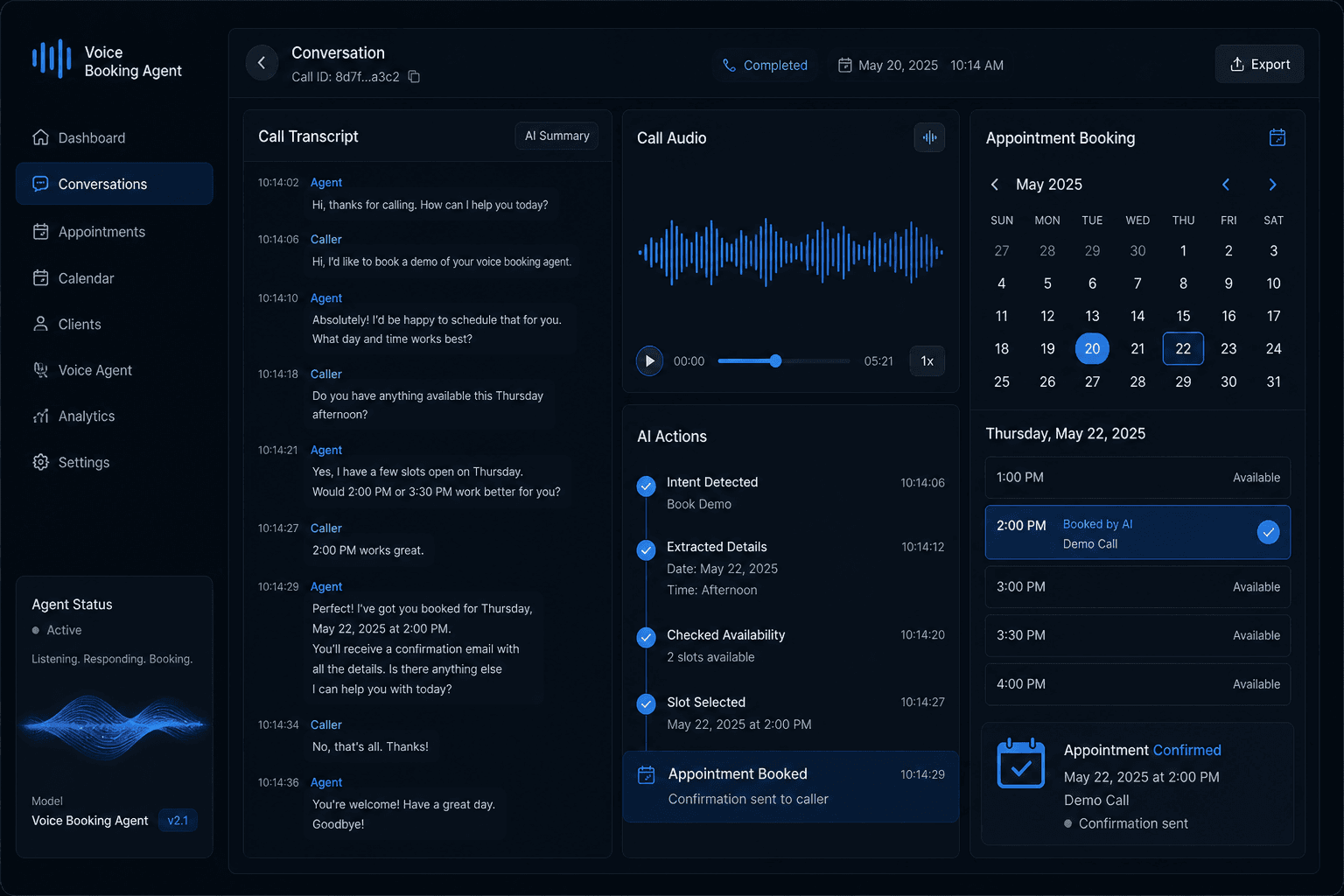Click the "Thursday, May 22, 2025" heading
This screenshot has width=1344, height=896.
[1065, 434]
